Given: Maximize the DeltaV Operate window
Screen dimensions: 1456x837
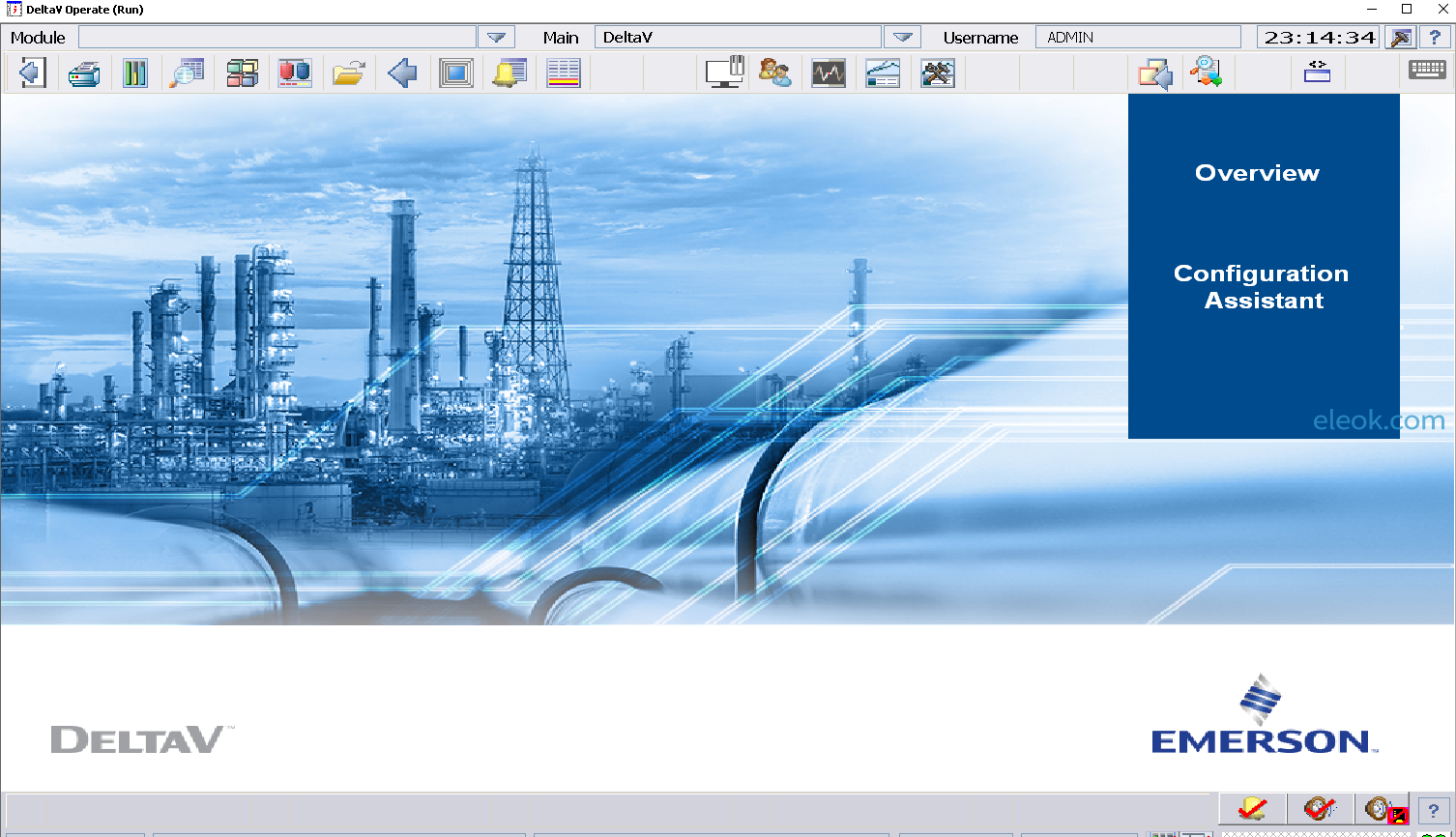Looking at the screenshot, I should coord(1407,10).
